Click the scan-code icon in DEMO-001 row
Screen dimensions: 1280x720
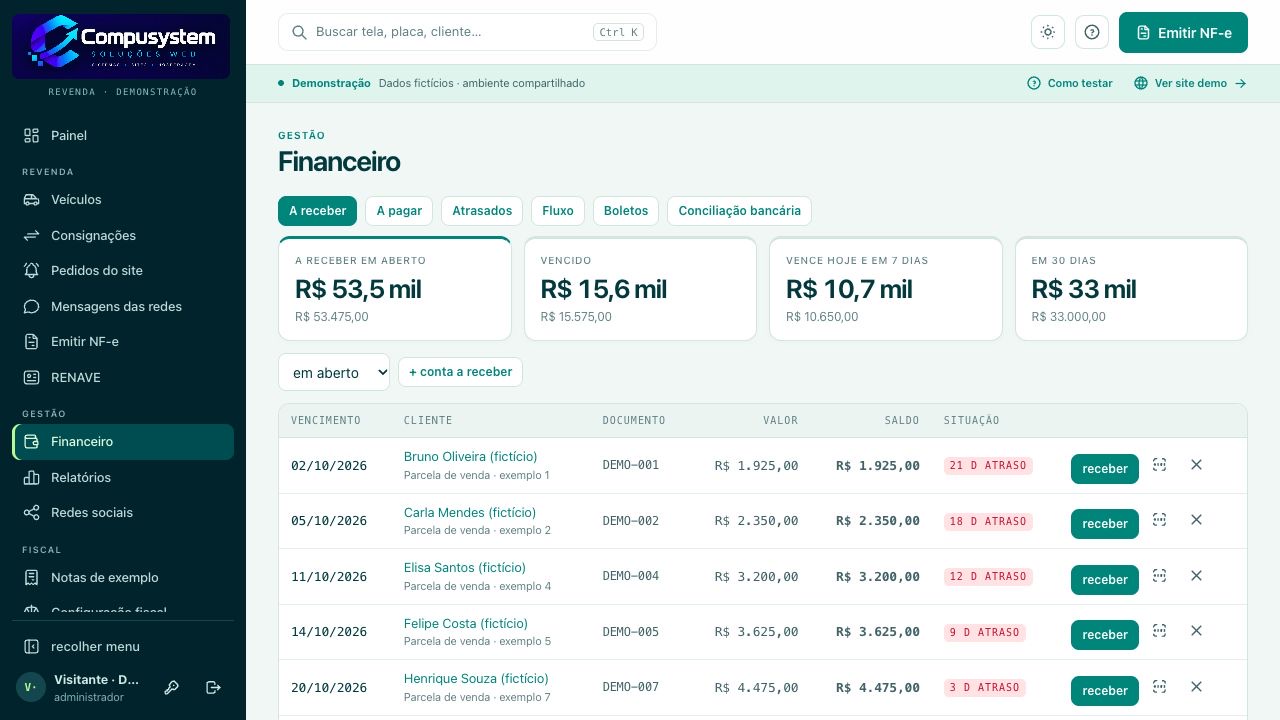click(1159, 465)
